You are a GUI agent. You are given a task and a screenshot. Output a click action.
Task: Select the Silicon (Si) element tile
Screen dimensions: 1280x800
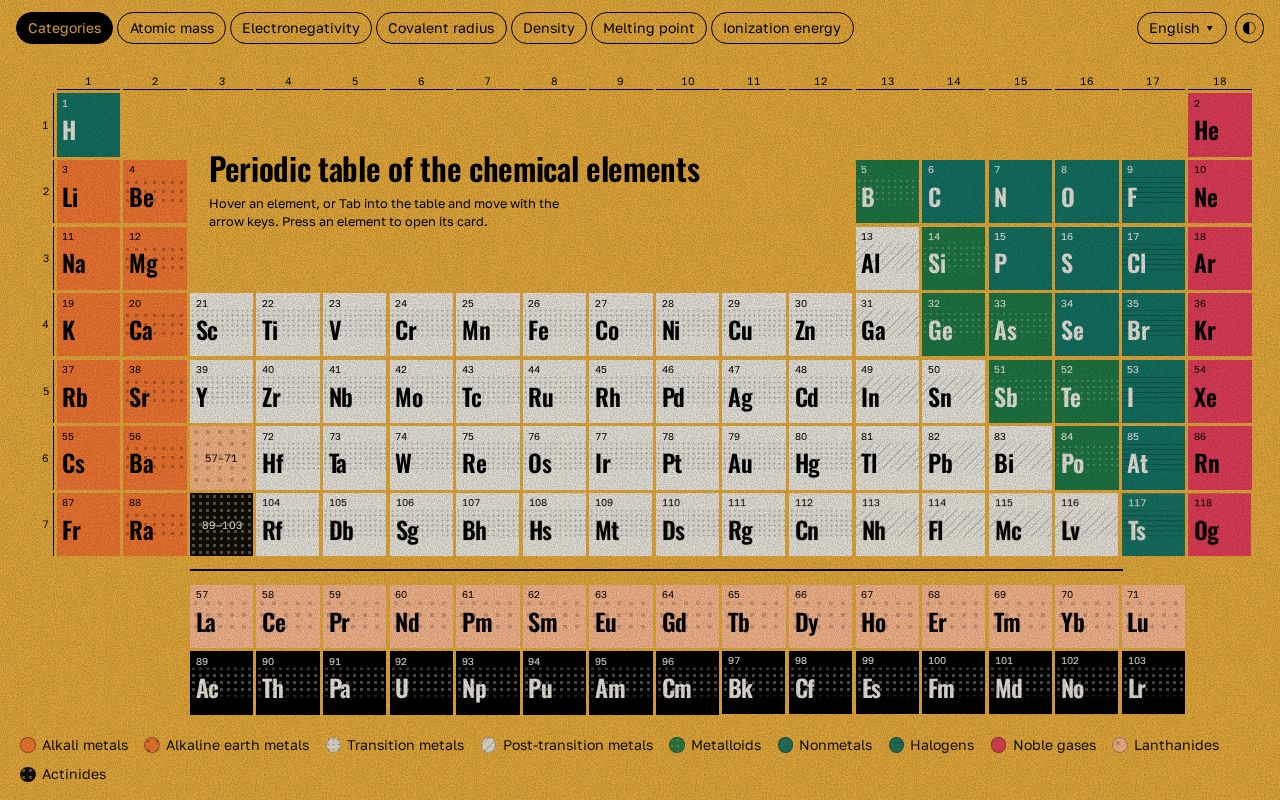point(953,258)
